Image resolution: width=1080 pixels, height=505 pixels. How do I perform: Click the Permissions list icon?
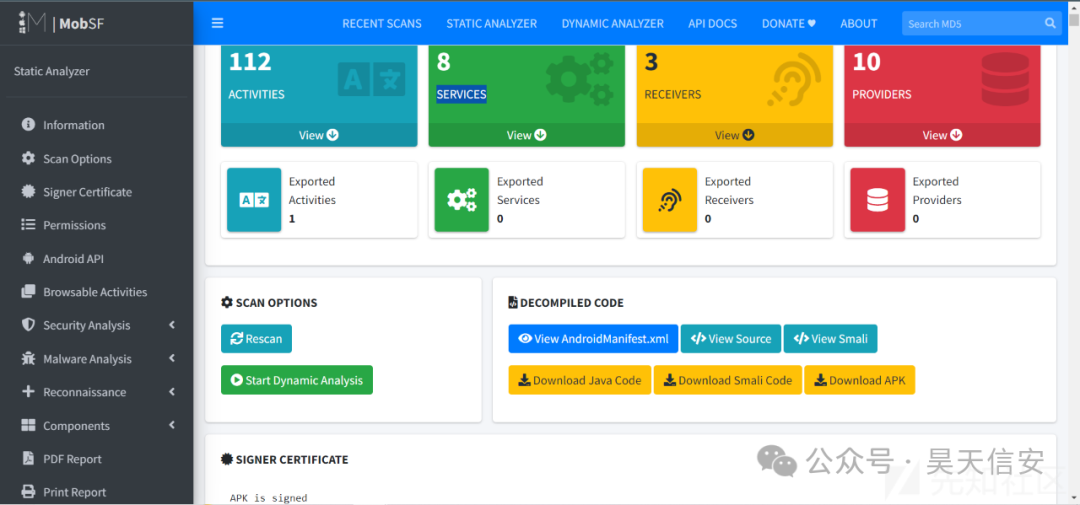[x=28, y=225]
